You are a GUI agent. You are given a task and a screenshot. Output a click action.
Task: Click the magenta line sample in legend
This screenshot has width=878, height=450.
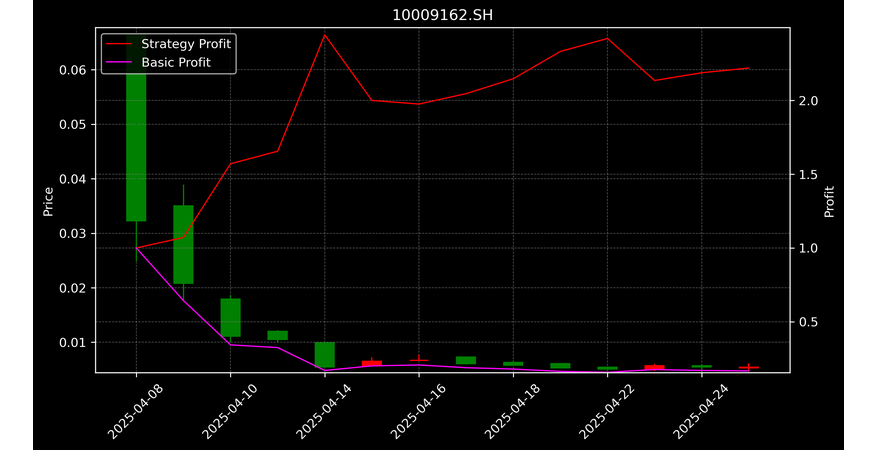[x=119, y=62]
